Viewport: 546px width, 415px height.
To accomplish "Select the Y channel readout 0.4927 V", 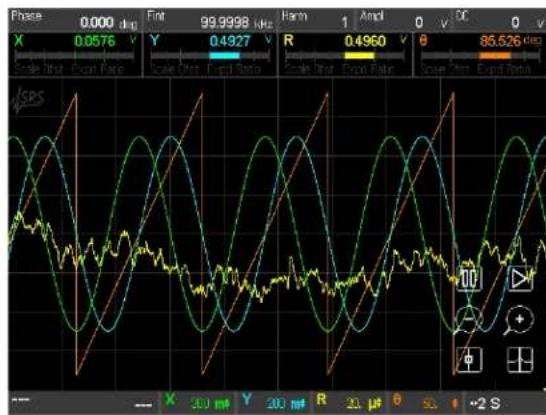I will tap(210, 41).
